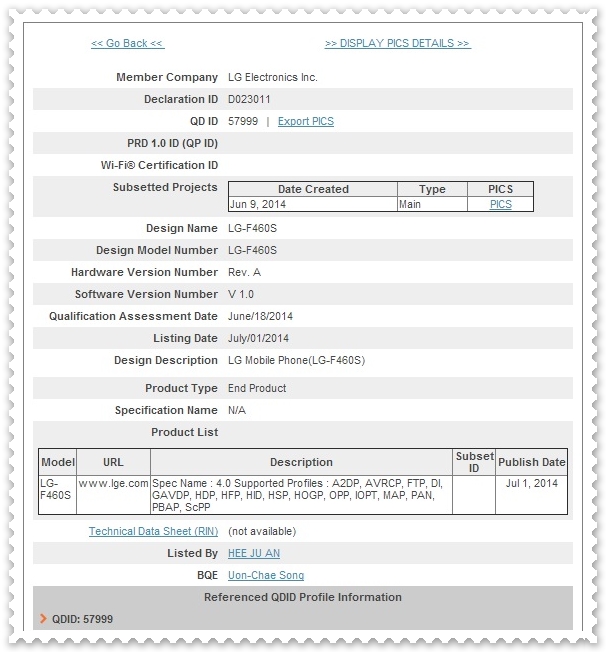Click Jun 9, 2014 date created cell
Viewport: 606px width, 652px height.
click(313, 204)
